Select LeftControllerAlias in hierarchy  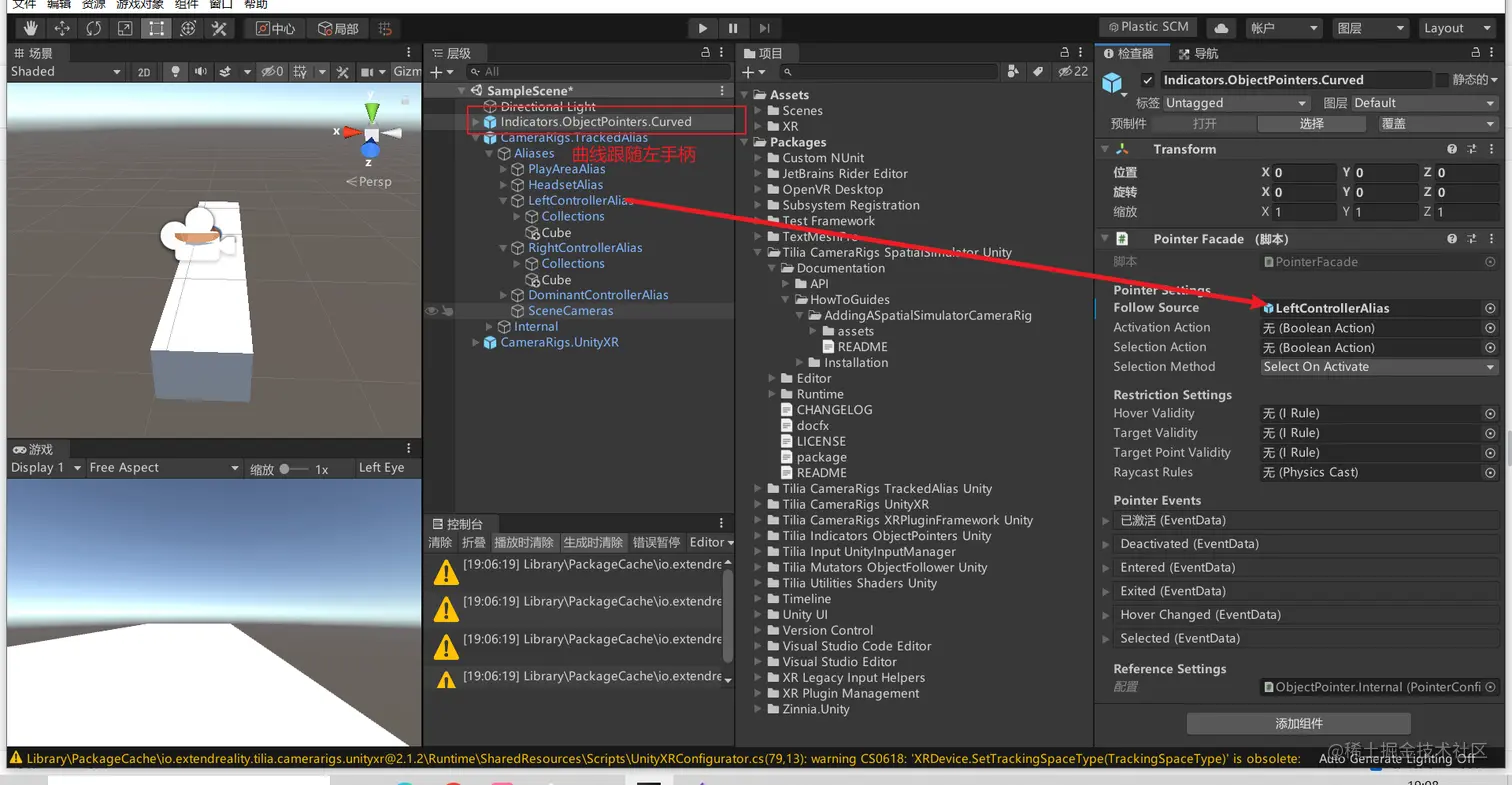pos(580,201)
